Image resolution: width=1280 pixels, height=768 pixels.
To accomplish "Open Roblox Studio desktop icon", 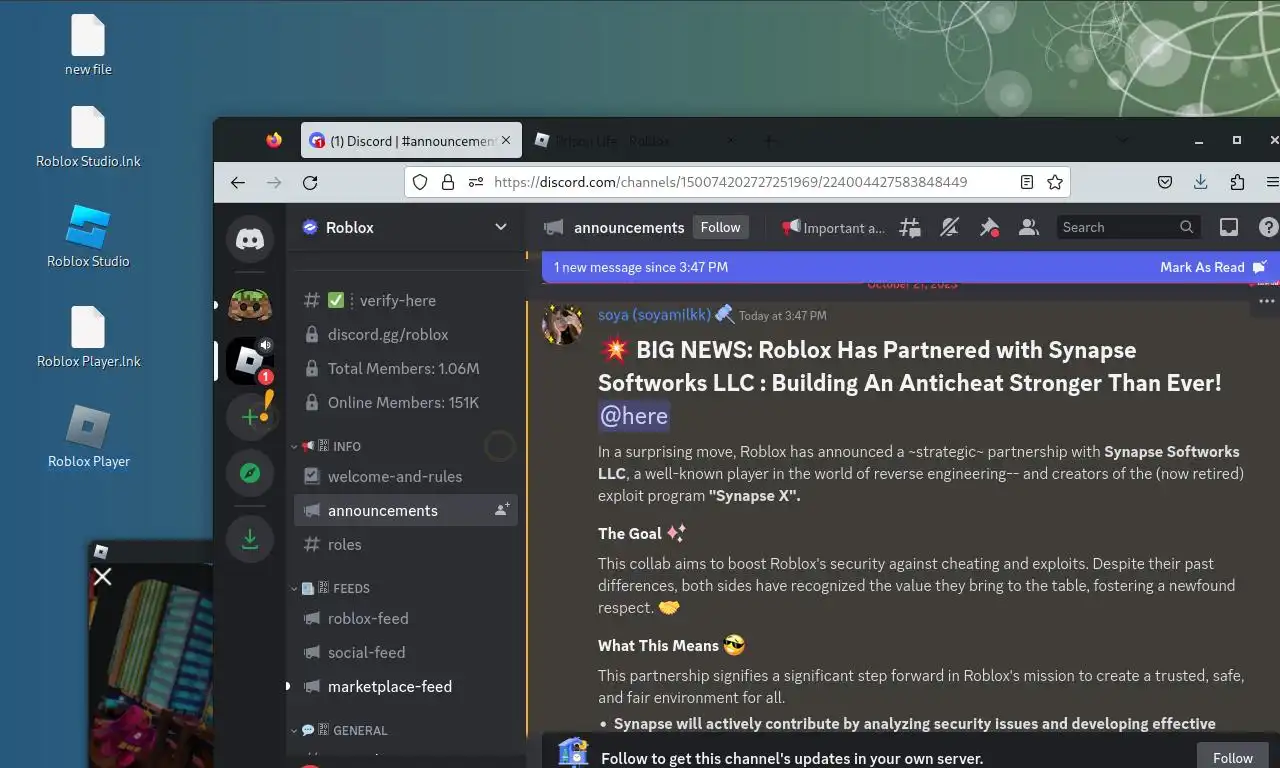I will [88, 237].
